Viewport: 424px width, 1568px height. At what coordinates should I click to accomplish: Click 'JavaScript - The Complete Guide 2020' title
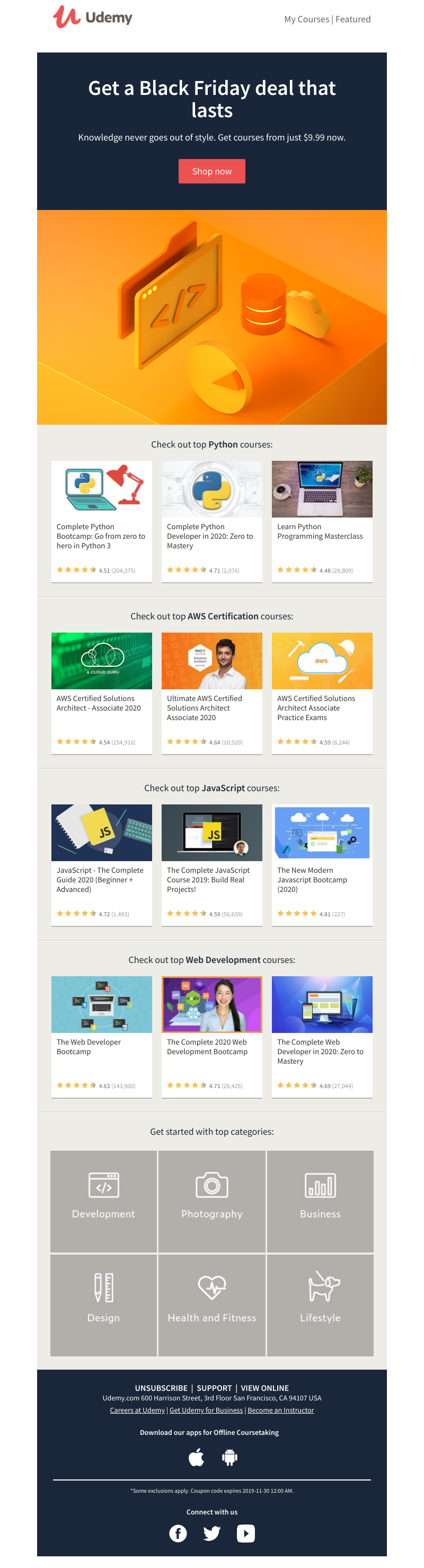[x=100, y=880]
